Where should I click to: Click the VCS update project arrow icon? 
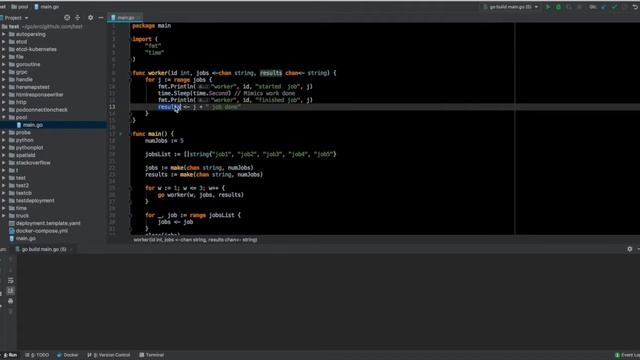point(604,7)
